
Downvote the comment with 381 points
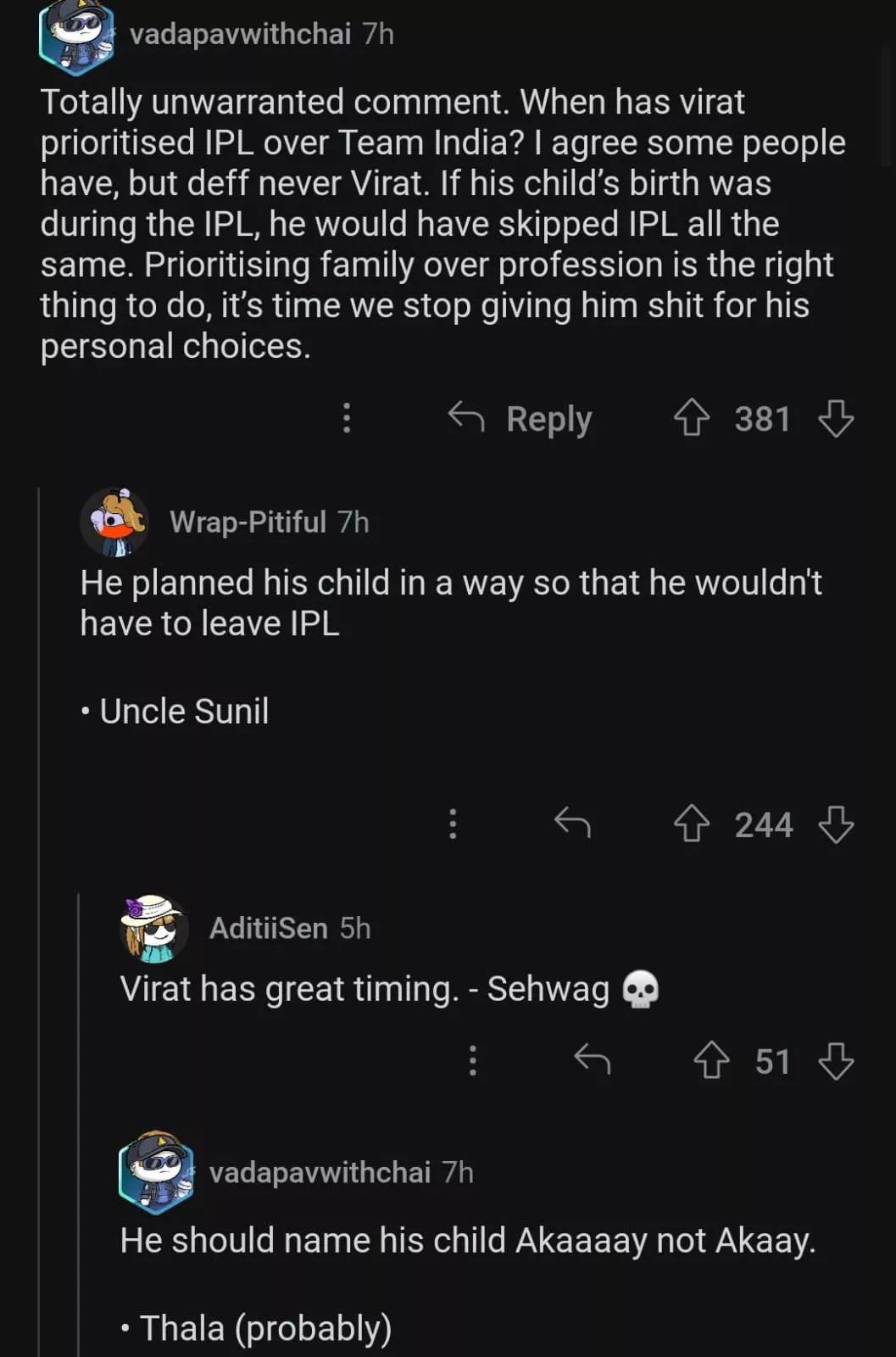pyautogui.click(x=836, y=418)
